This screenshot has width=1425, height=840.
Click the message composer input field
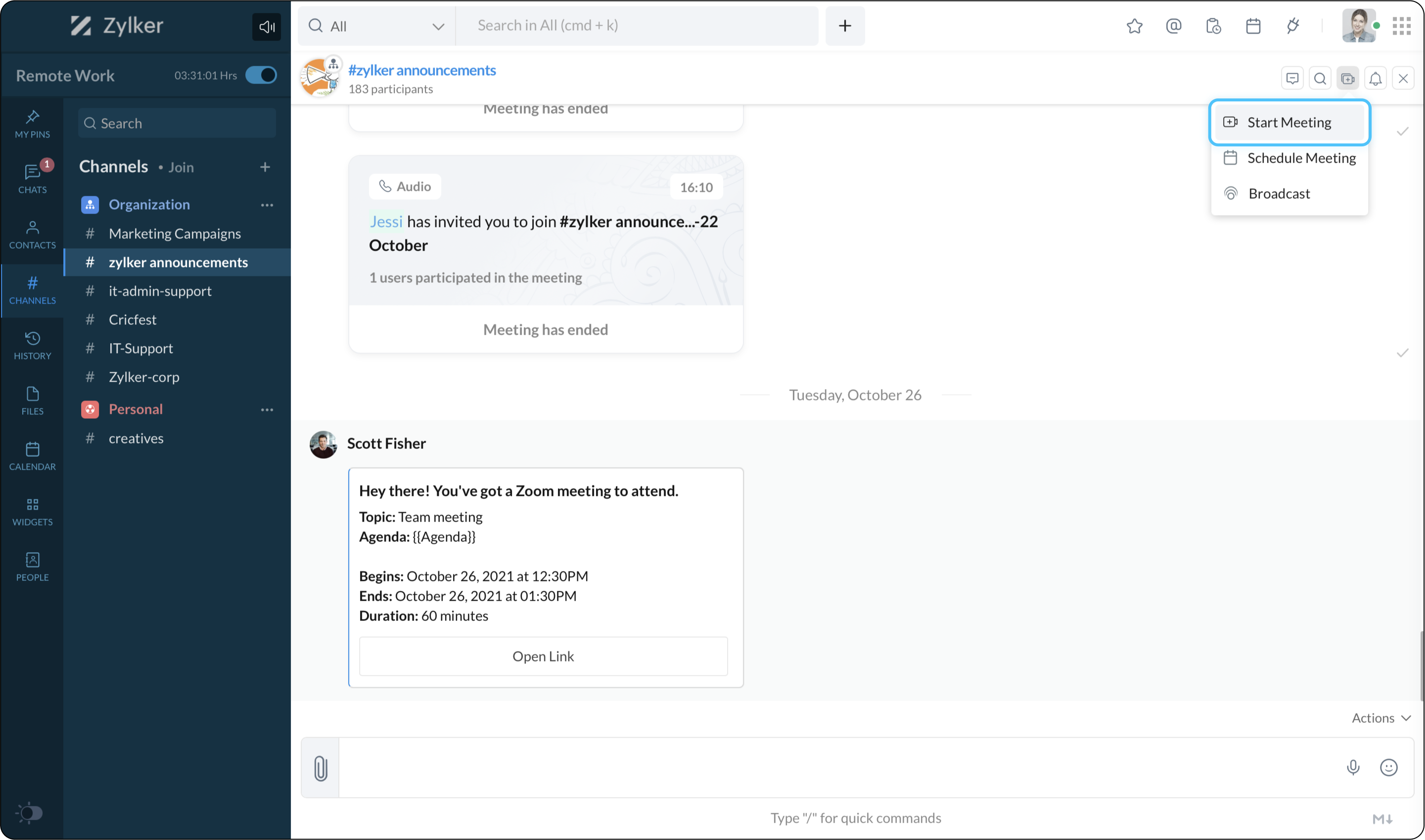[838, 767]
